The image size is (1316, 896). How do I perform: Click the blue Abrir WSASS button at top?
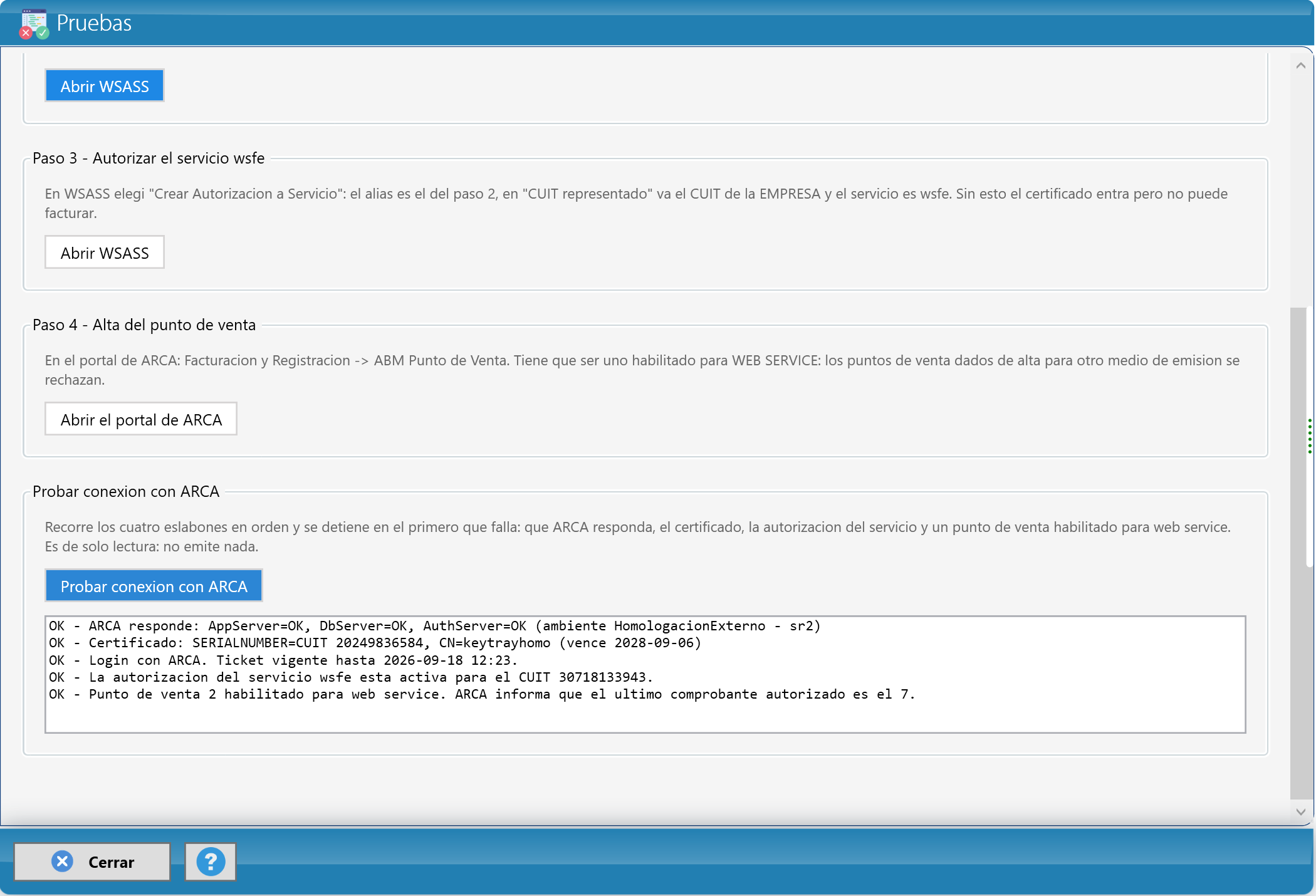tap(105, 86)
